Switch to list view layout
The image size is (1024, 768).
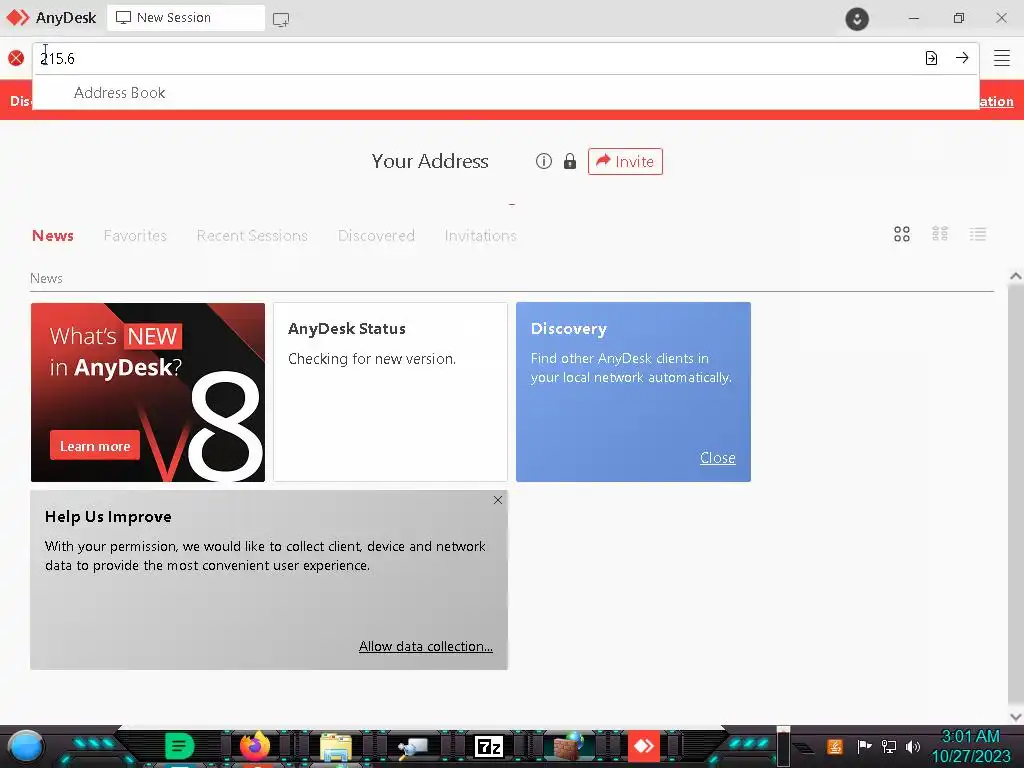click(978, 234)
